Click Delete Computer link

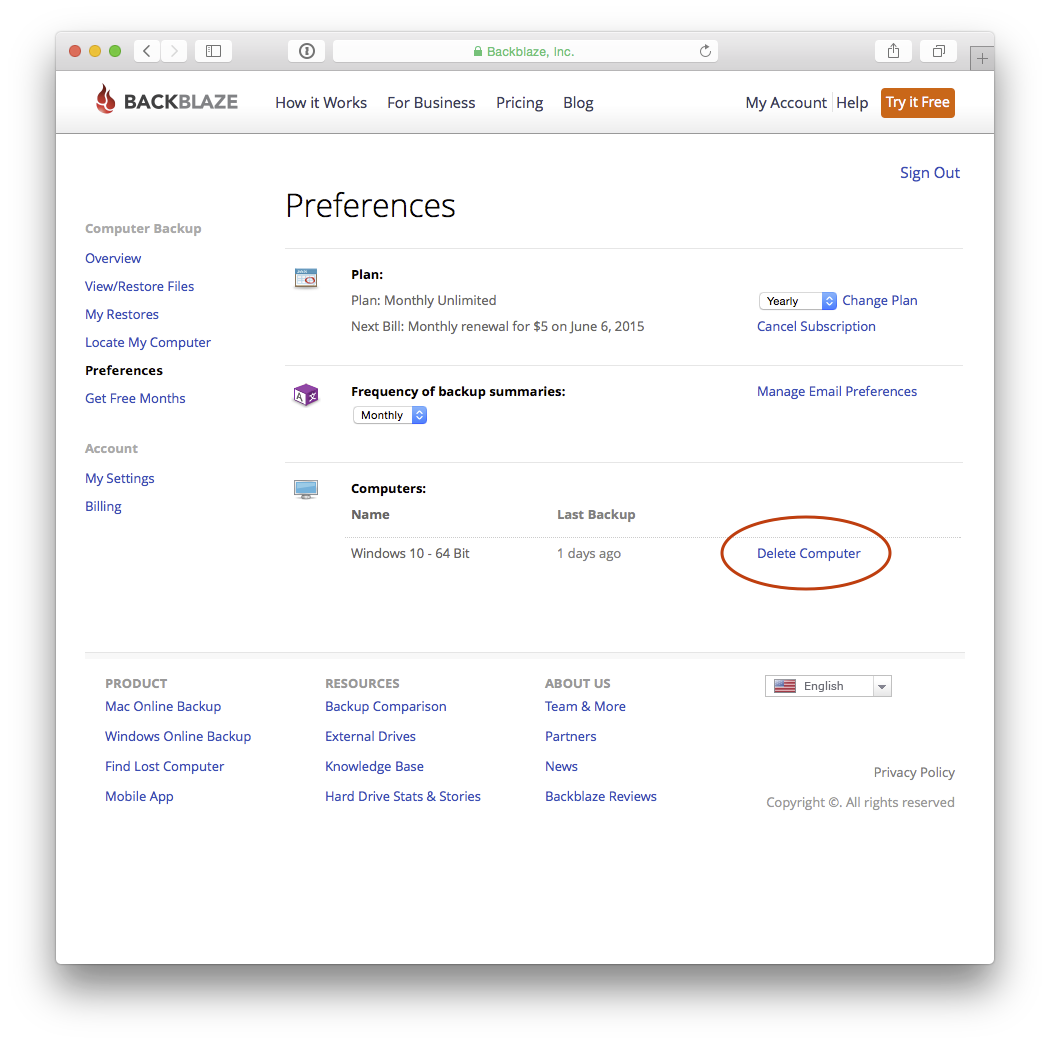[x=808, y=553]
